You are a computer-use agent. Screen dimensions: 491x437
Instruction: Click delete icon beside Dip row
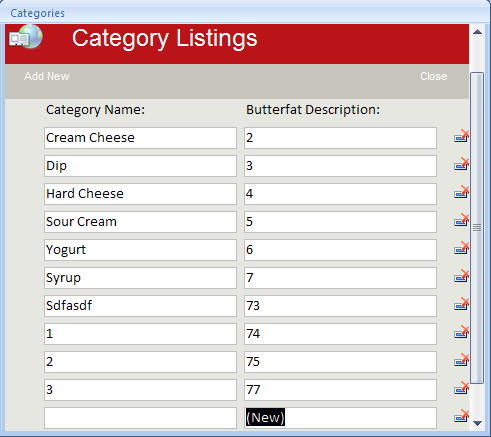tap(462, 164)
